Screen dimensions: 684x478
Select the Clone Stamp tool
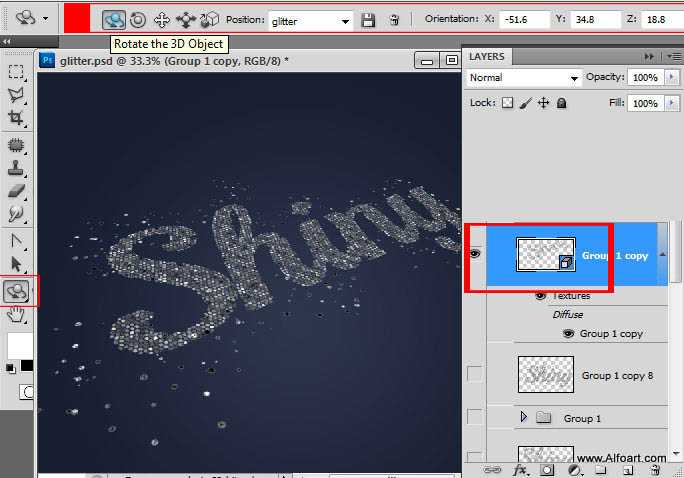16,168
